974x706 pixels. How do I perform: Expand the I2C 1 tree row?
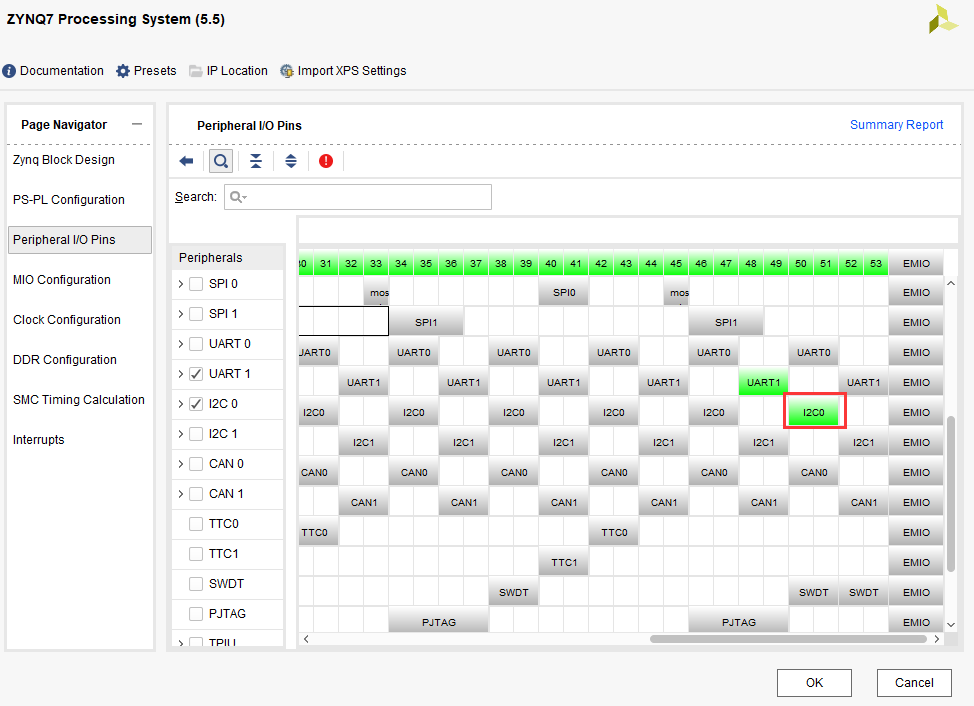180,433
